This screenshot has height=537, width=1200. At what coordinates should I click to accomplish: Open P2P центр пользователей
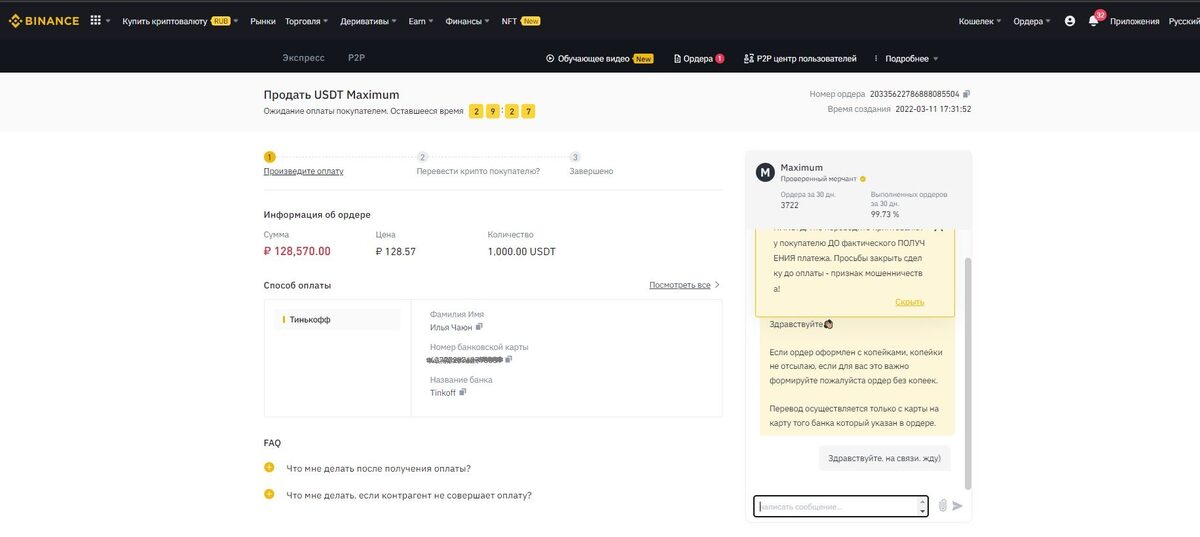[800, 58]
